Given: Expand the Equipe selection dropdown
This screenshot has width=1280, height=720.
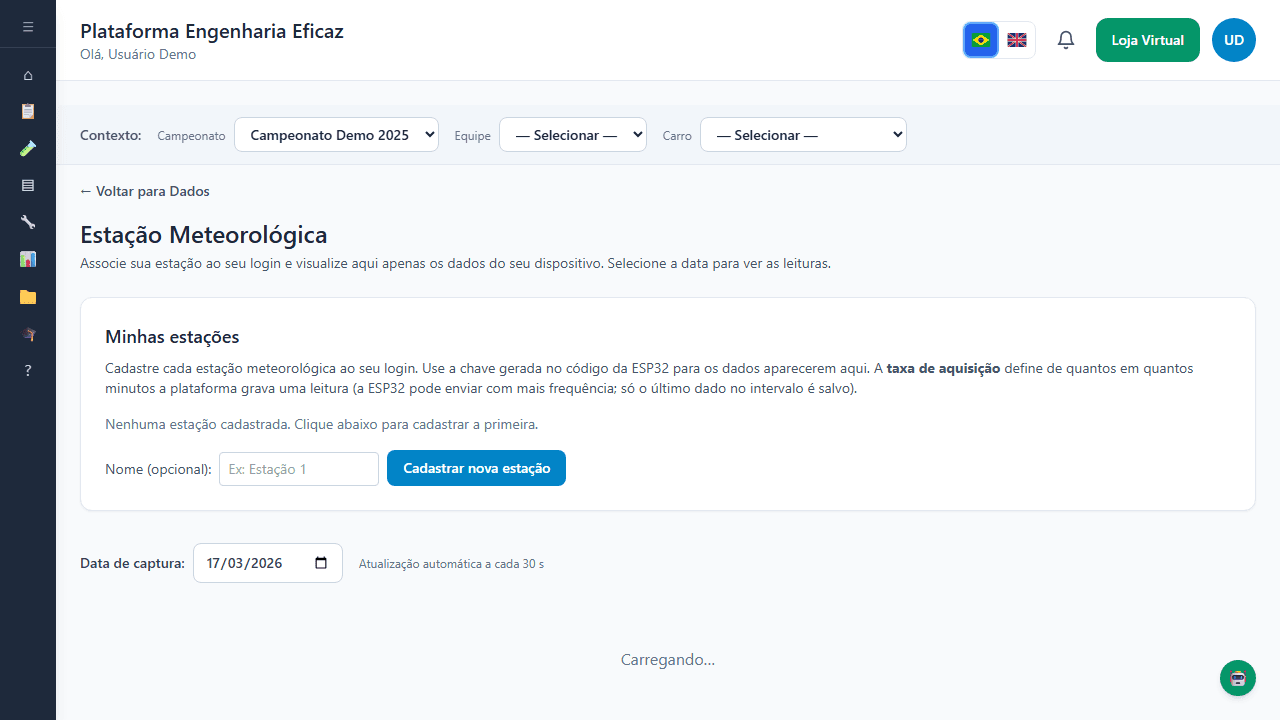Looking at the screenshot, I should click(x=573, y=135).
